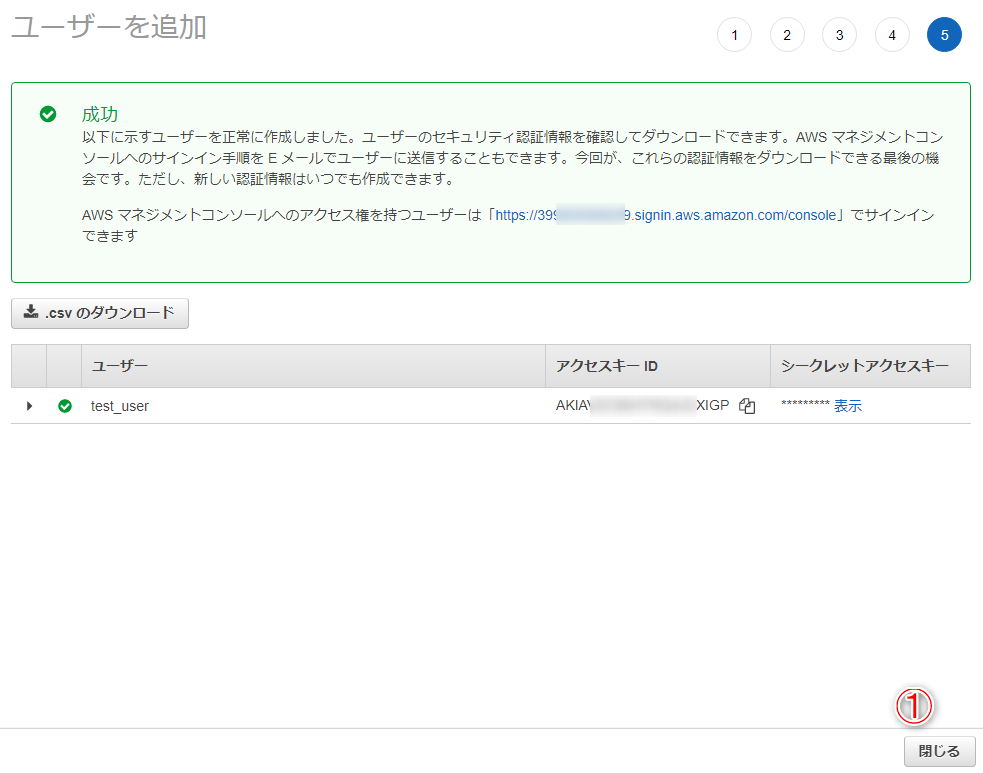Click the 成功 heading text
Viewport: 983px width, 773px height.
[100, 114]
